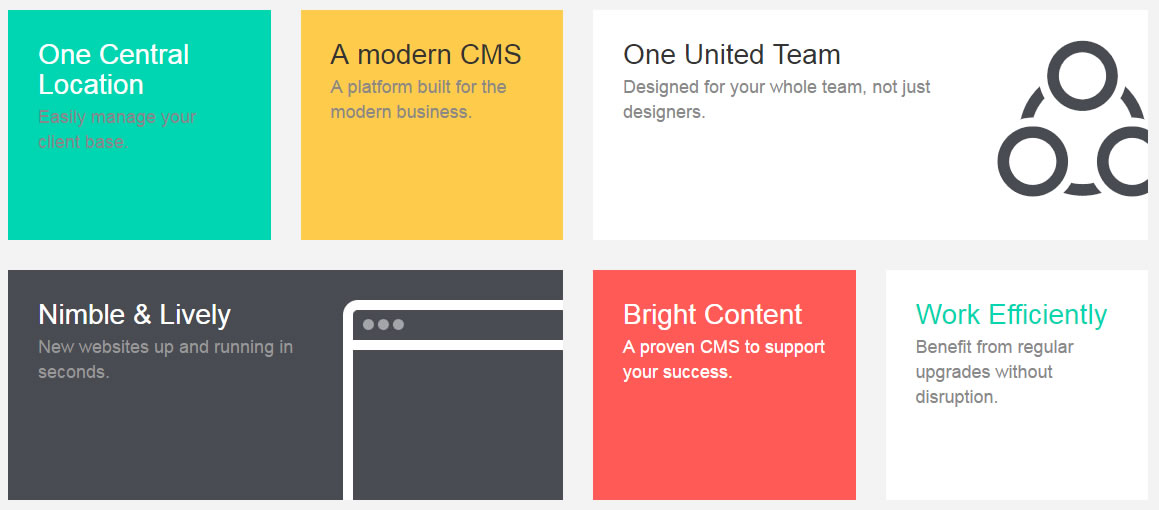The height and width of the screenshot is (510, 1159).
Task: Select the teal green tile background
Action: pyautogui.click(x=139, y=192)
